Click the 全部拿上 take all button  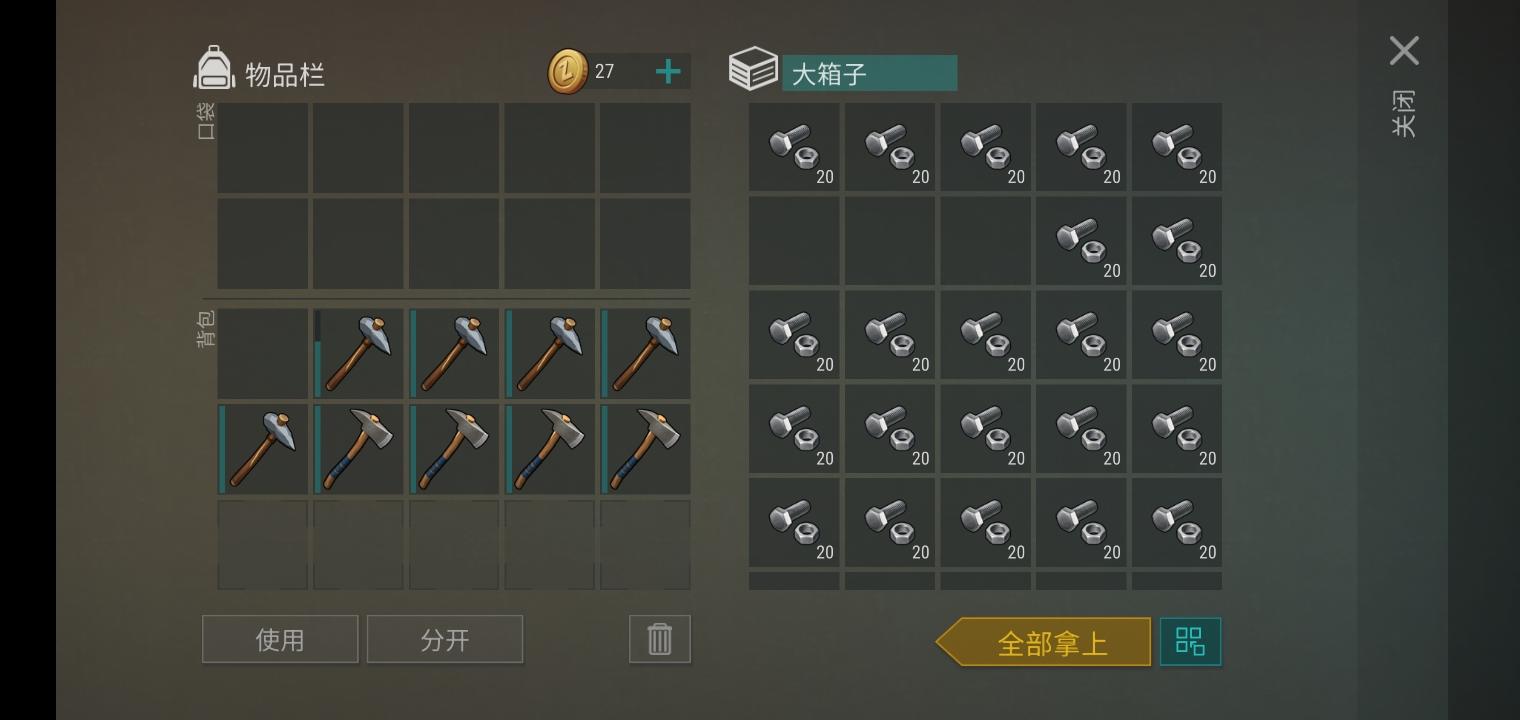click(x=1043, y=642)
